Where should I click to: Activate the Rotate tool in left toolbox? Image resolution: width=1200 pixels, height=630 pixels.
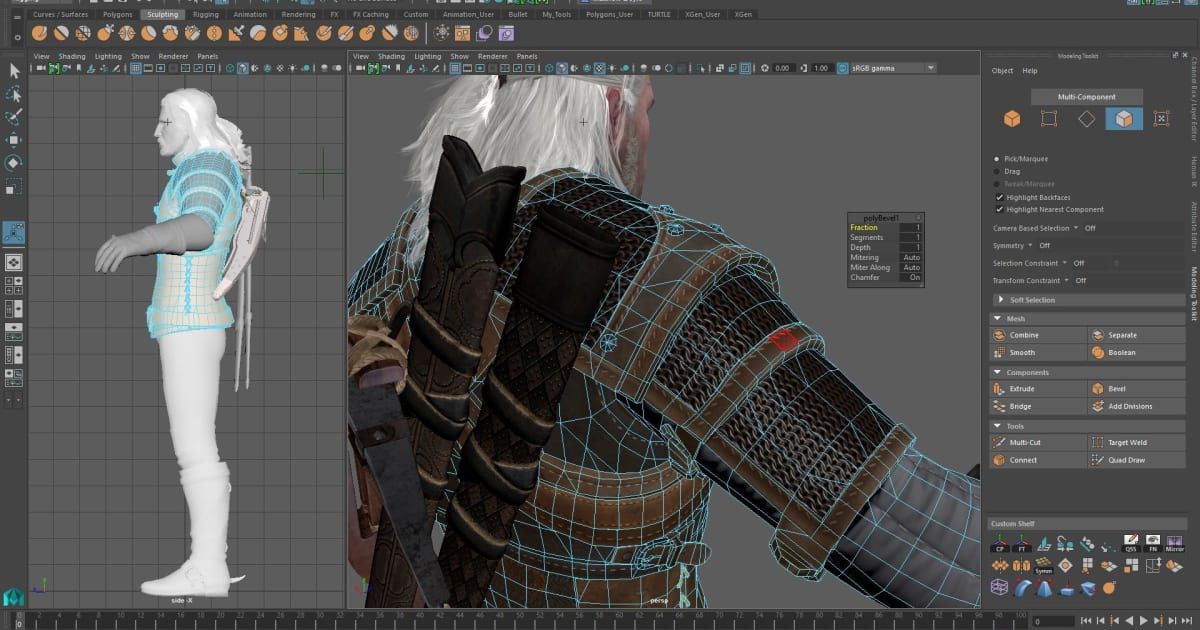[14, 163]
